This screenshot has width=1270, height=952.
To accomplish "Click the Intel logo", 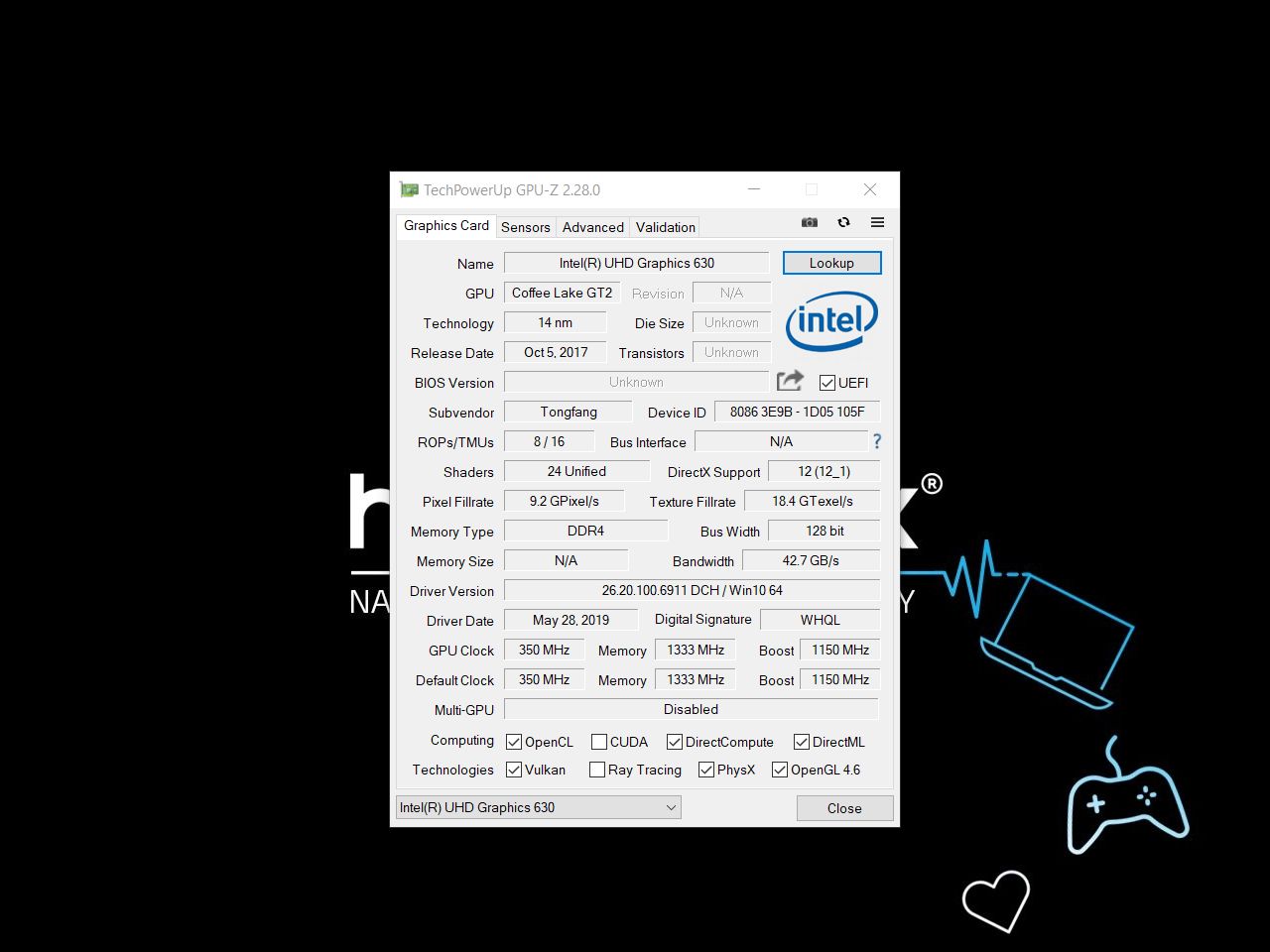I will (831, 320).
